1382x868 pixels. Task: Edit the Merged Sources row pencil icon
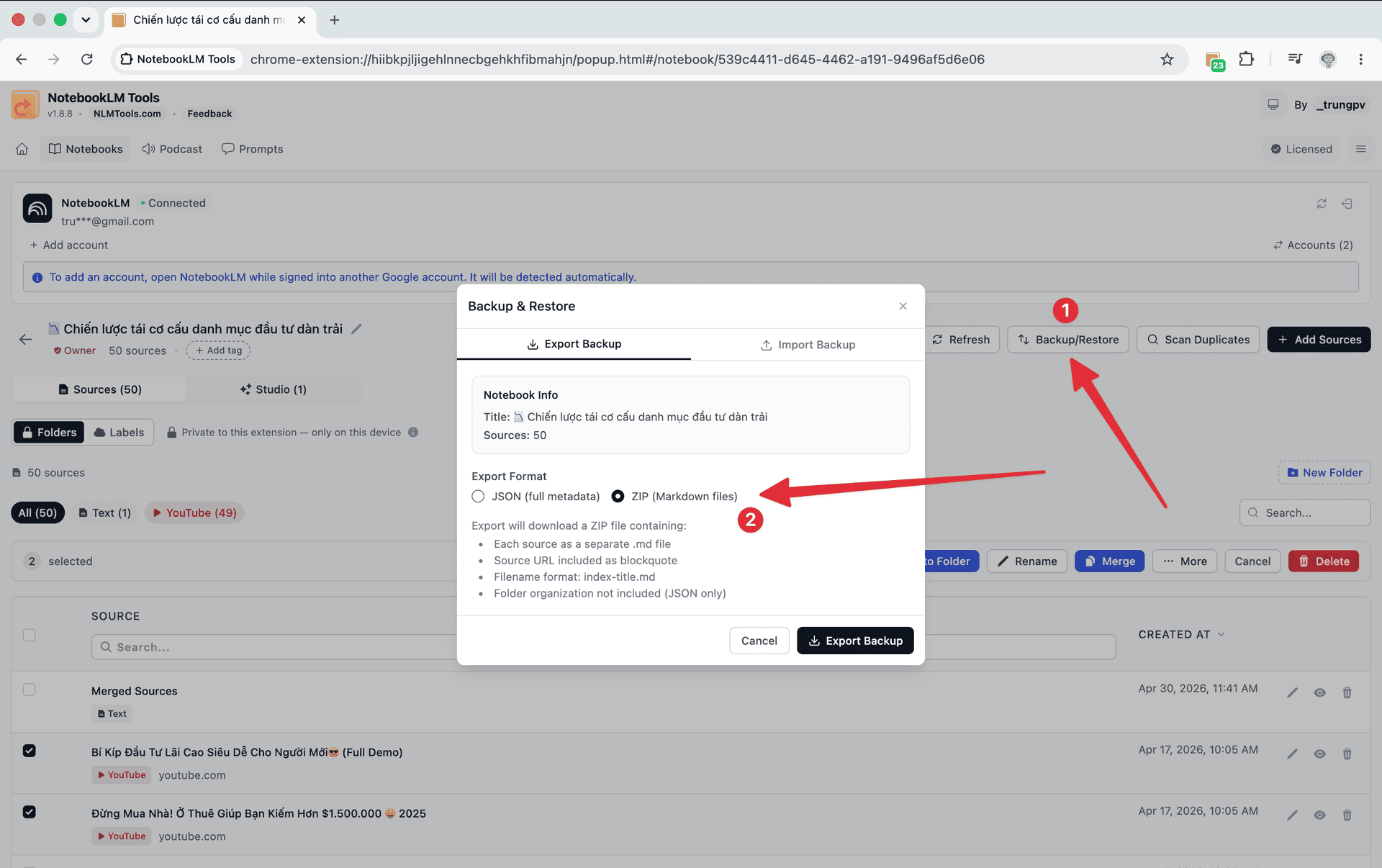coord(1293,692)
